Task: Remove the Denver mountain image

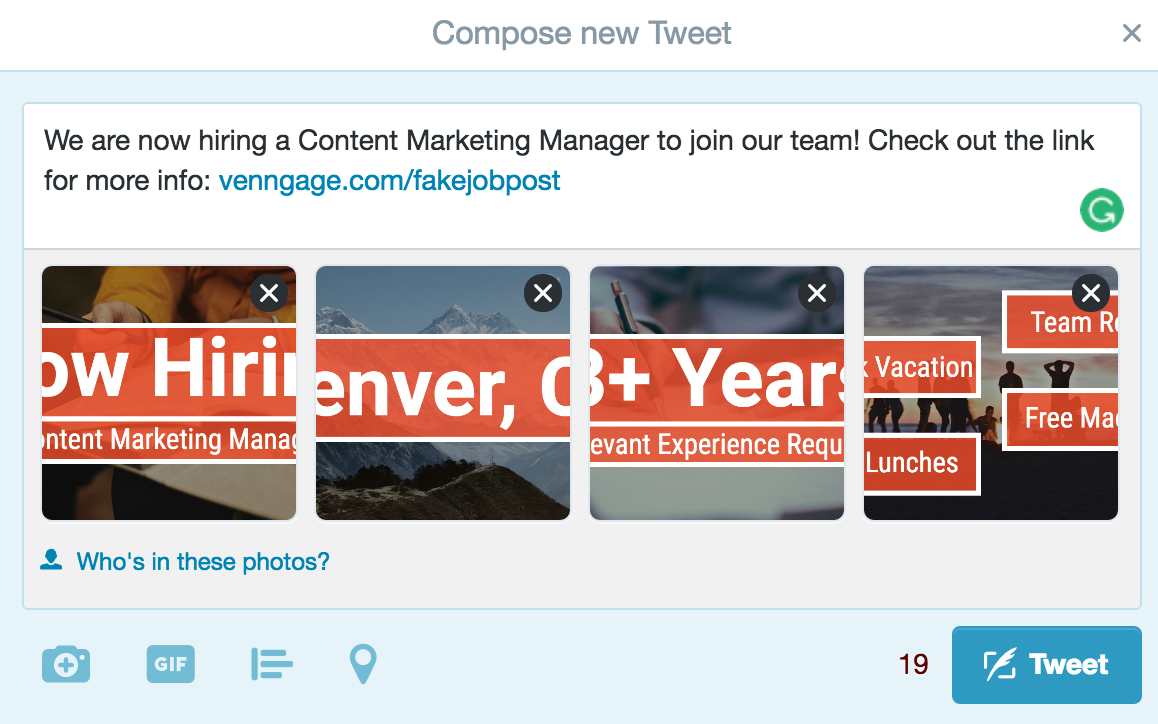Action: pyautogui.click(x=543, y=293)
